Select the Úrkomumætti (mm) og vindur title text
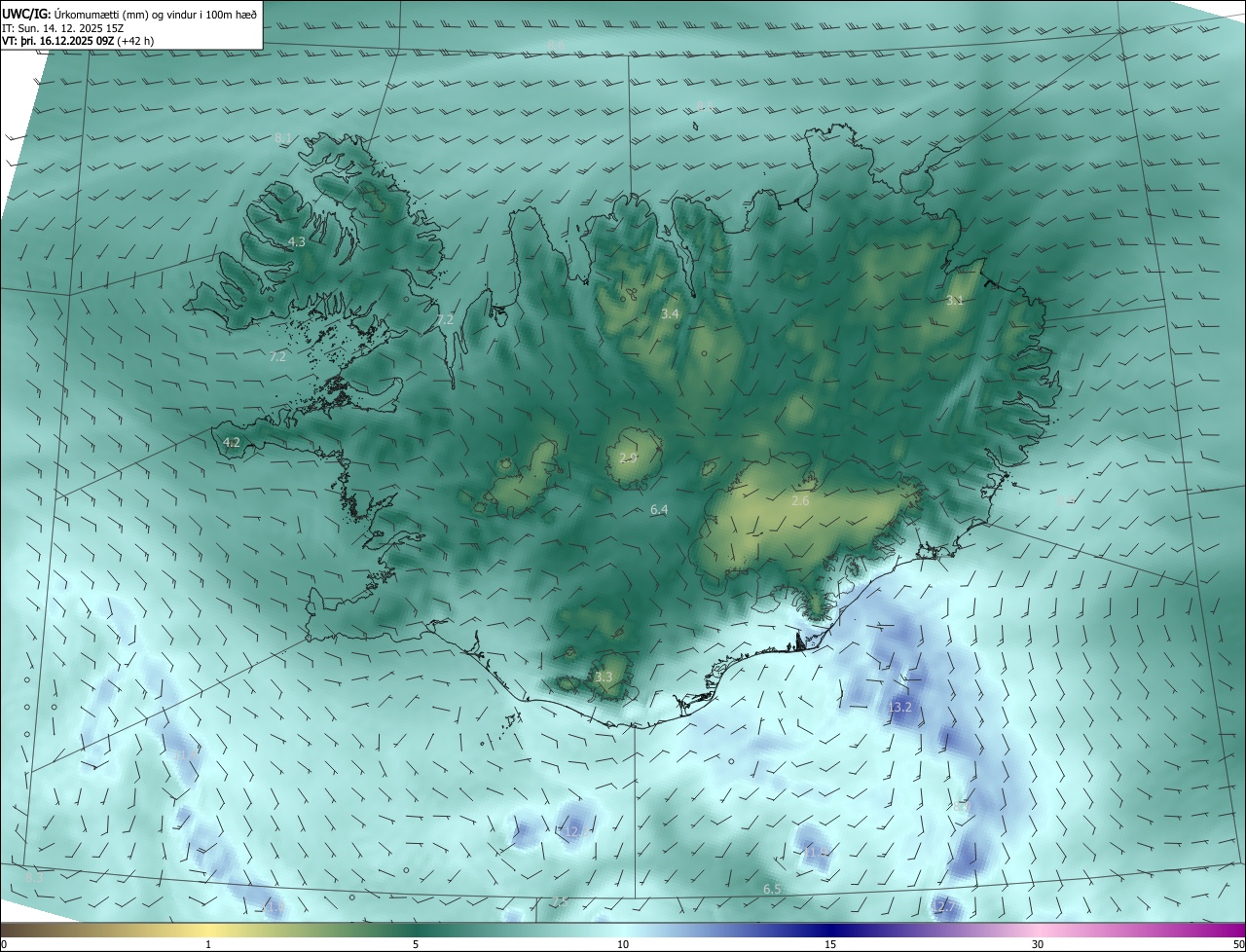The height and width of the screenshot is (952, 1246). click(156, 14)
